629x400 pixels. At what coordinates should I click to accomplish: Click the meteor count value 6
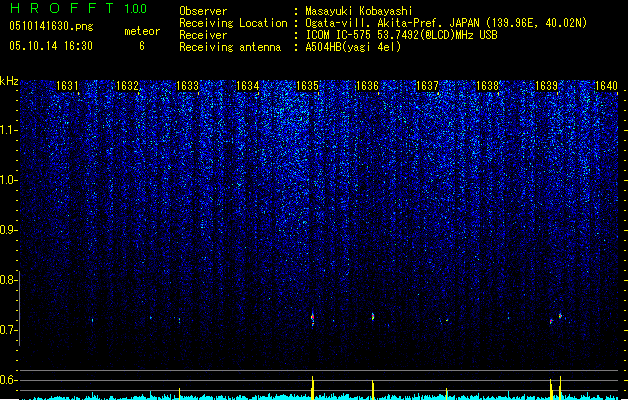142,46
